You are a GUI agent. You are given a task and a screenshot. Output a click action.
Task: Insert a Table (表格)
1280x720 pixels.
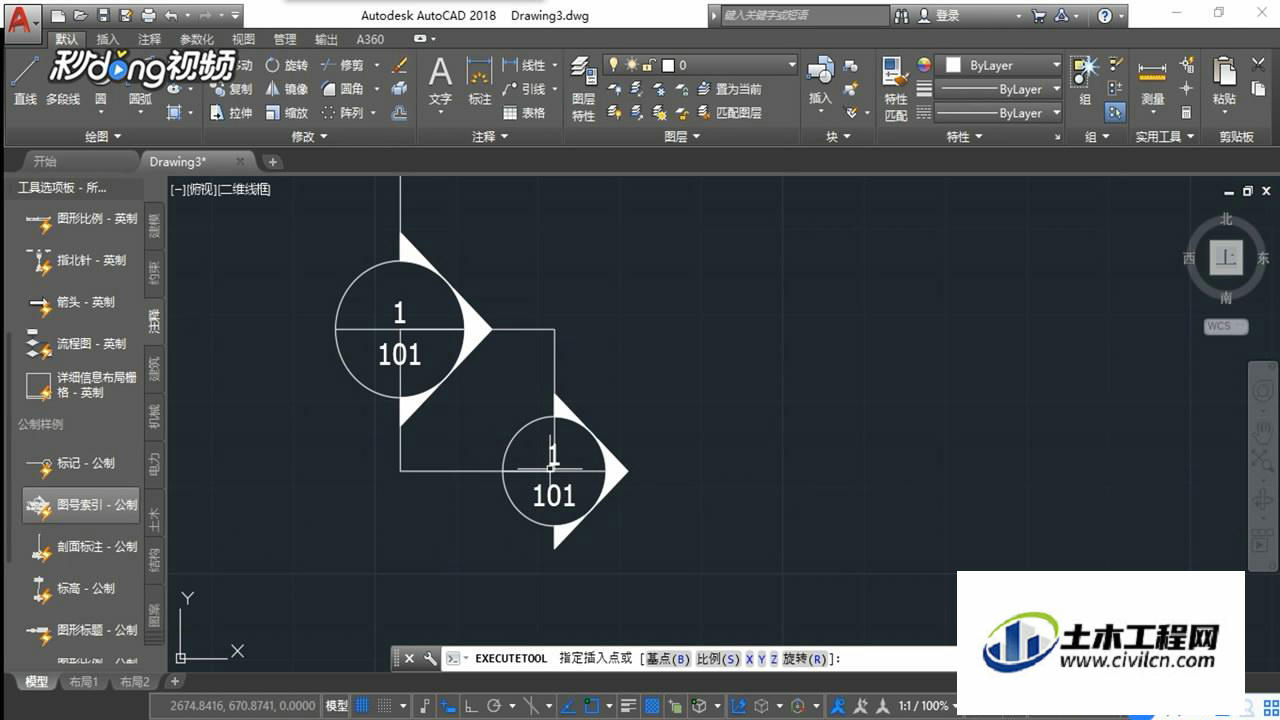[x=524, y=113]
